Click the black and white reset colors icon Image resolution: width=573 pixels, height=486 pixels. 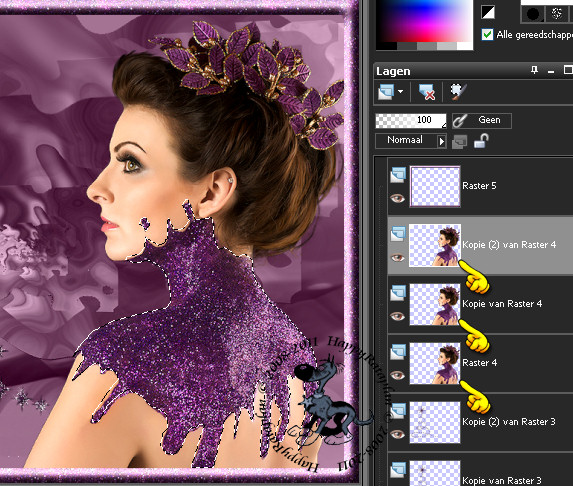click(488, 12)
